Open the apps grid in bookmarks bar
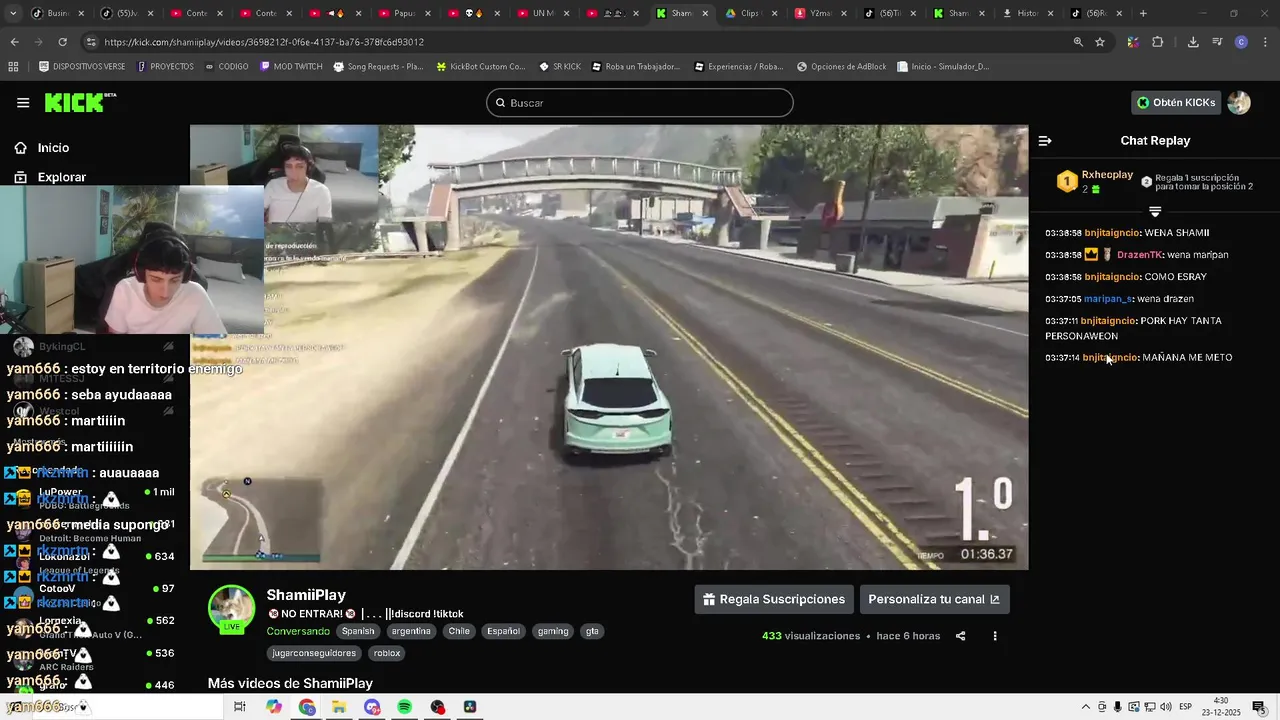Image resolution: width=1280 pixels, height=720 pixels. (x=13, y=67)
